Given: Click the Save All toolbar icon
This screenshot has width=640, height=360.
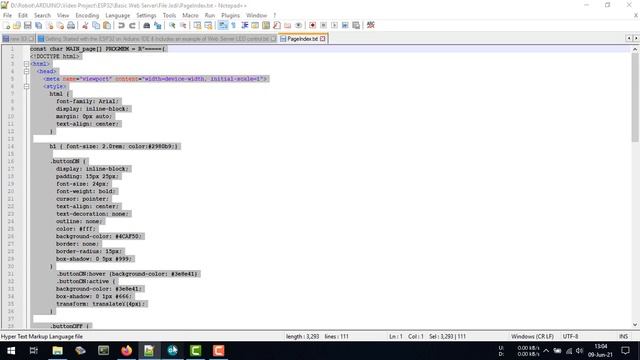Looking at the screenshot, I should tap(38, 25).
